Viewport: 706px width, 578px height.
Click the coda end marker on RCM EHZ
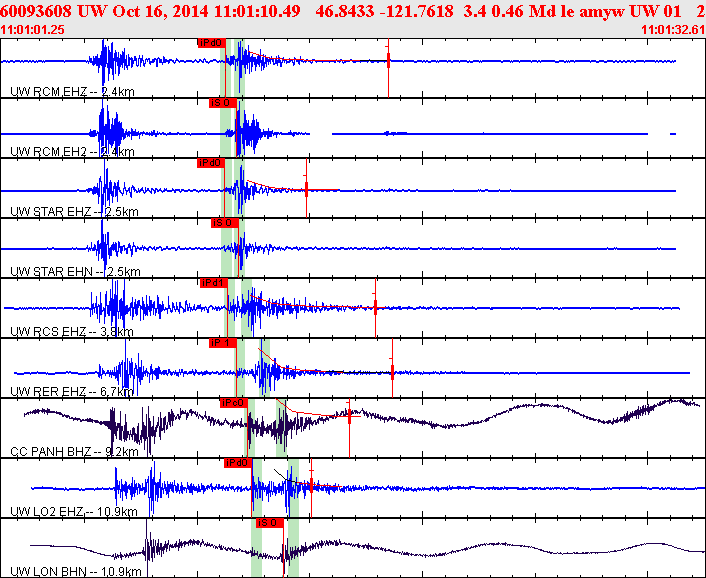[x=388, y=60]
